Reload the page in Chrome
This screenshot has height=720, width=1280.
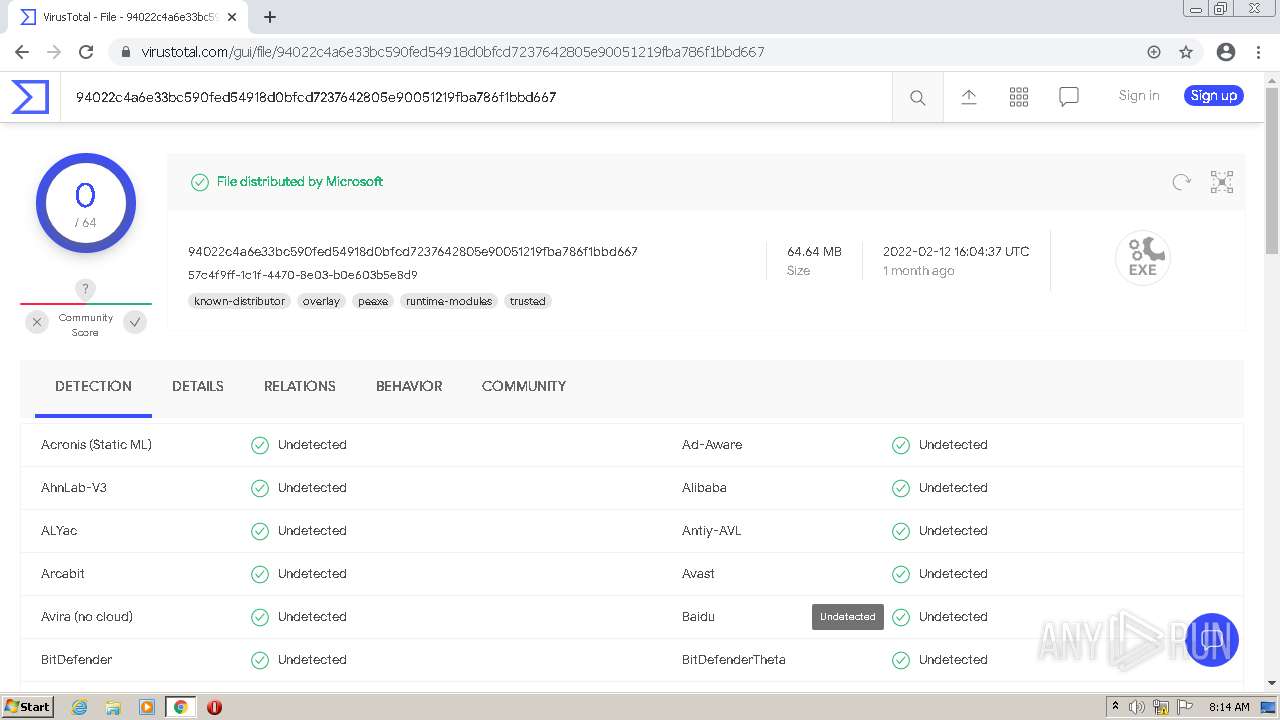pyautogui.click(x=86, y=52)
